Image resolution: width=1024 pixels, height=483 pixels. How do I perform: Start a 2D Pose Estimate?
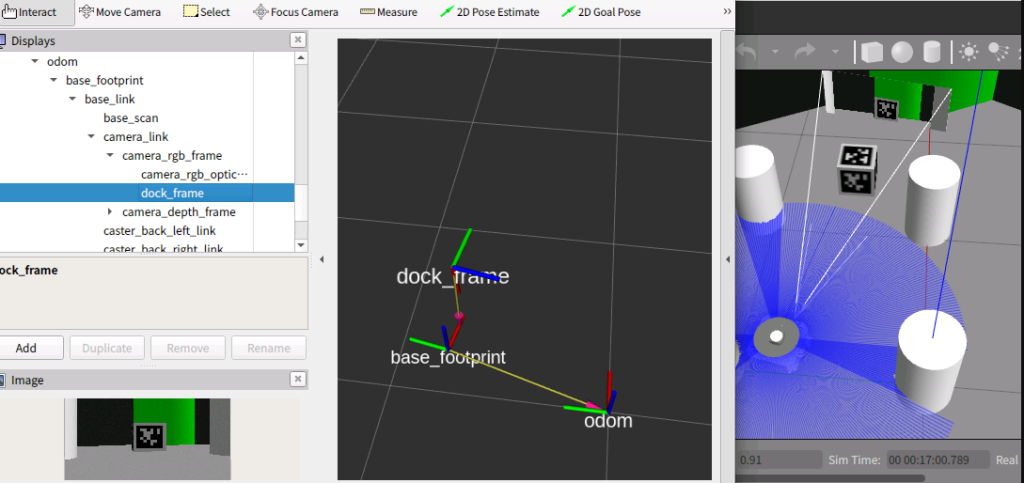[490, 12]
